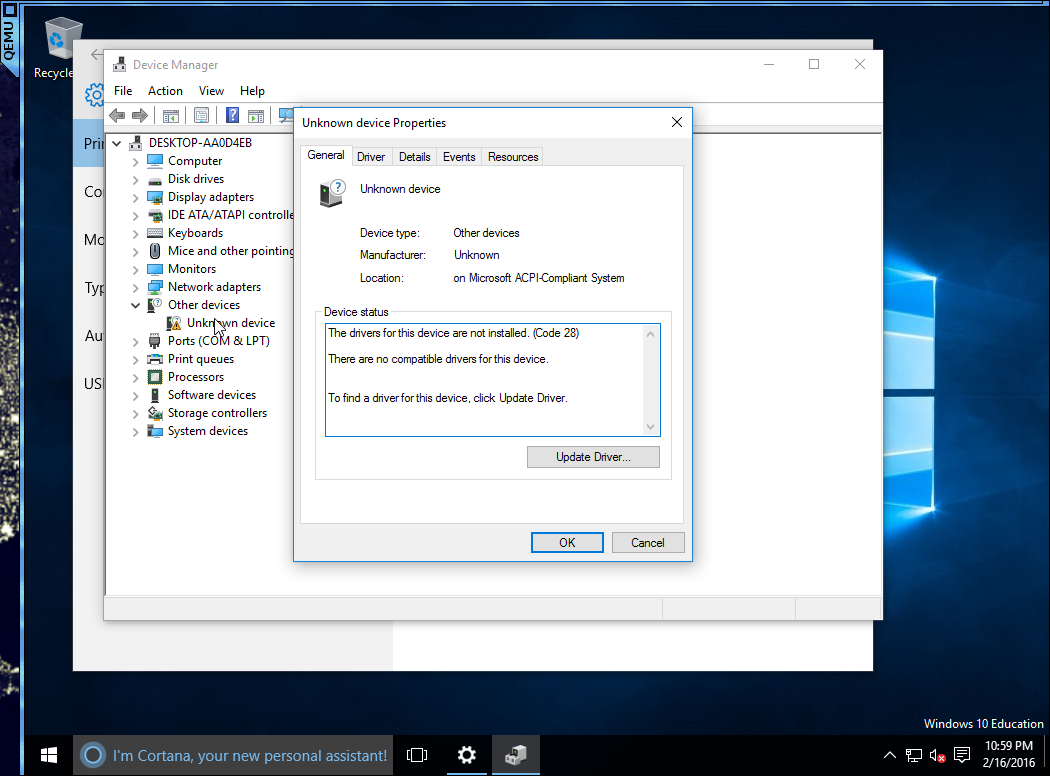
Task: Click the Ports (COM & LPT) category icon
Action: 155,341
